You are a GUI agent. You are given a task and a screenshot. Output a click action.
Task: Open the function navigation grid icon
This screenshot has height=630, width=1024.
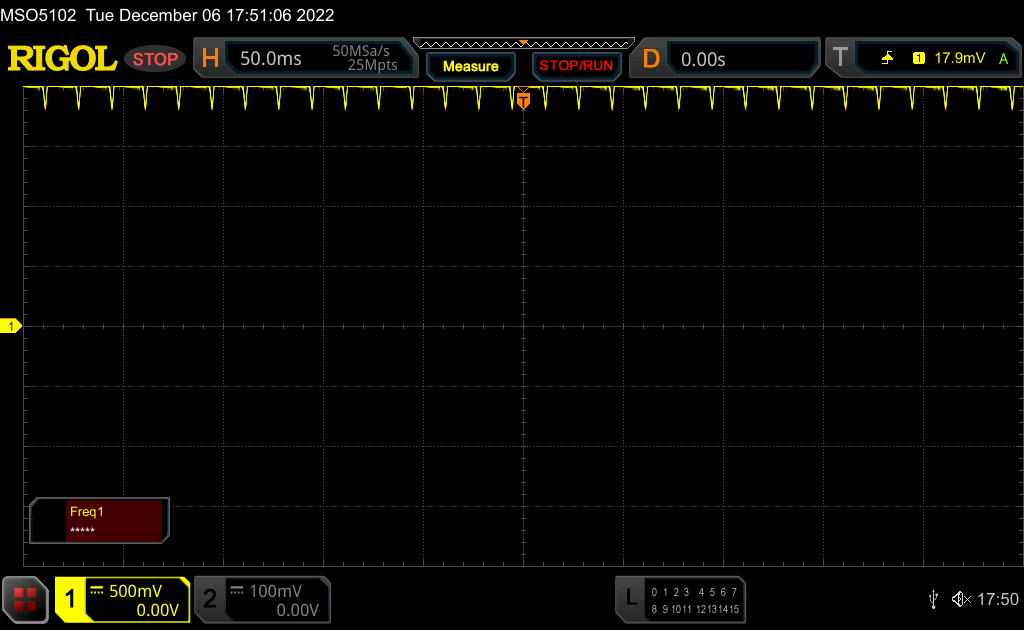click(25, 598)
